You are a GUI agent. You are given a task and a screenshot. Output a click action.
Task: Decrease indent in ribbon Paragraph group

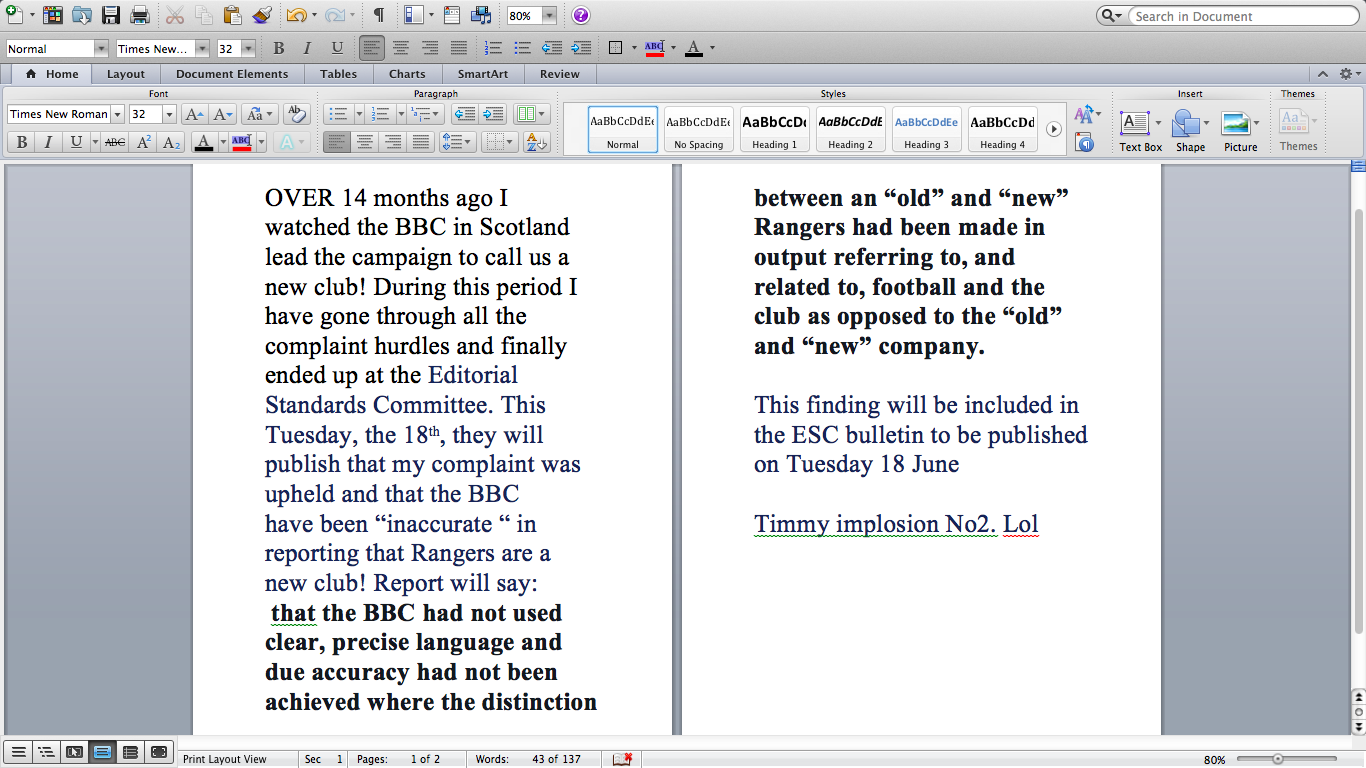coord(463,114)
